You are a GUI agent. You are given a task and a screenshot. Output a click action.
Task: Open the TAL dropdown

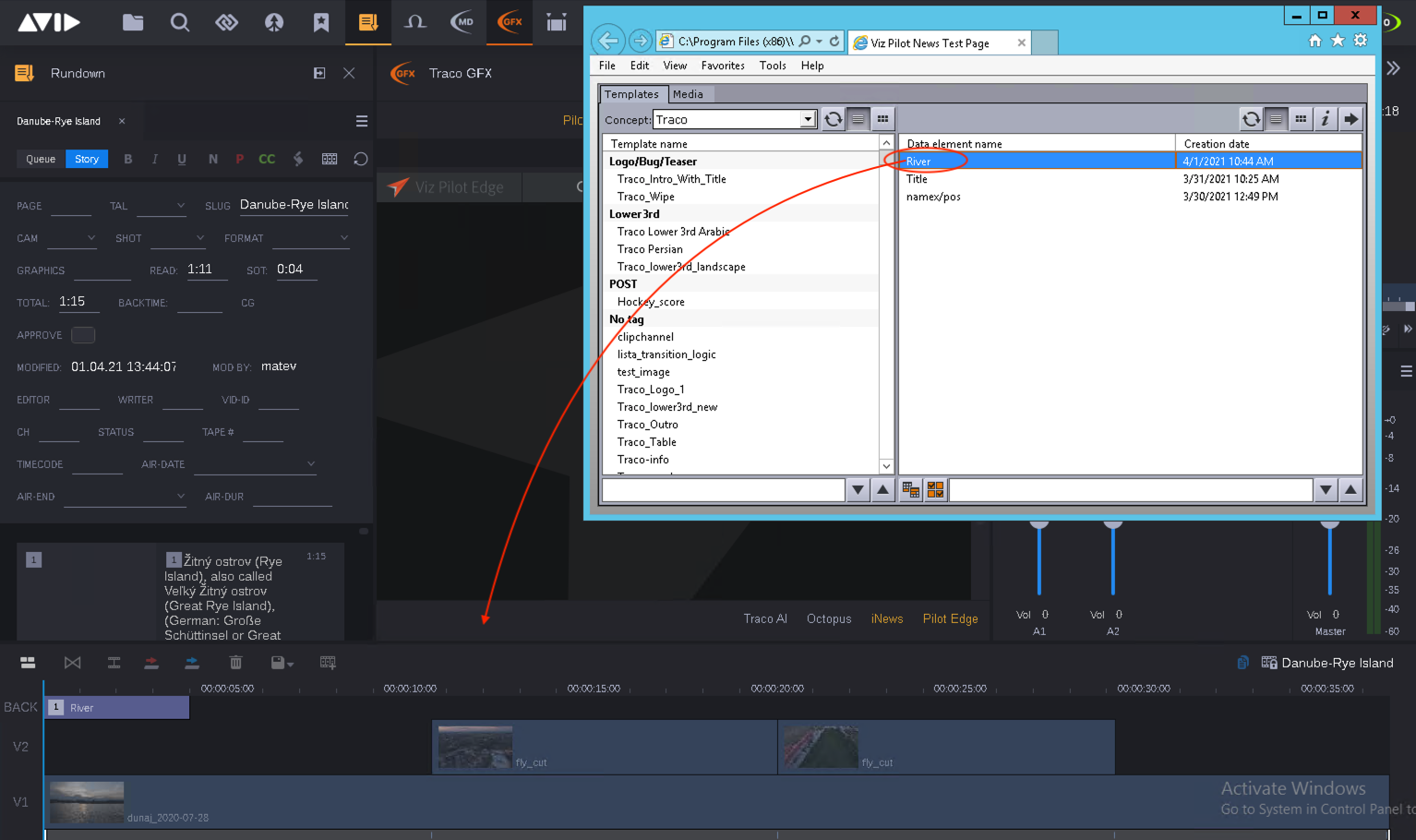pos(162,206)
